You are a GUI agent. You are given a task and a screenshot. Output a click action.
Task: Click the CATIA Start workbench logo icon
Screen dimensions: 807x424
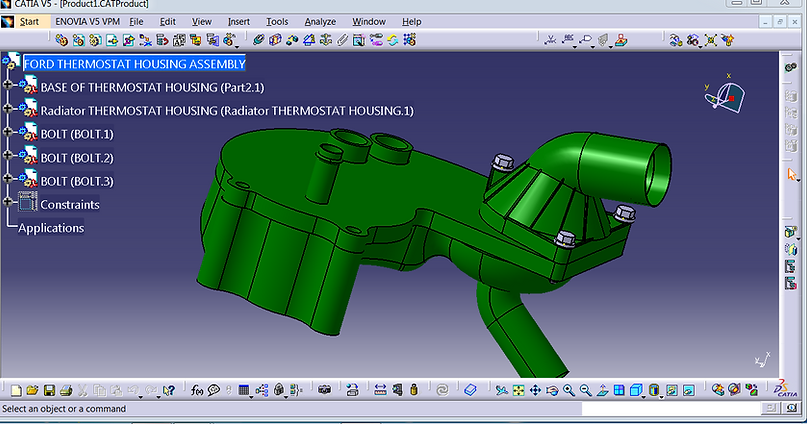[x=7, y=22]
